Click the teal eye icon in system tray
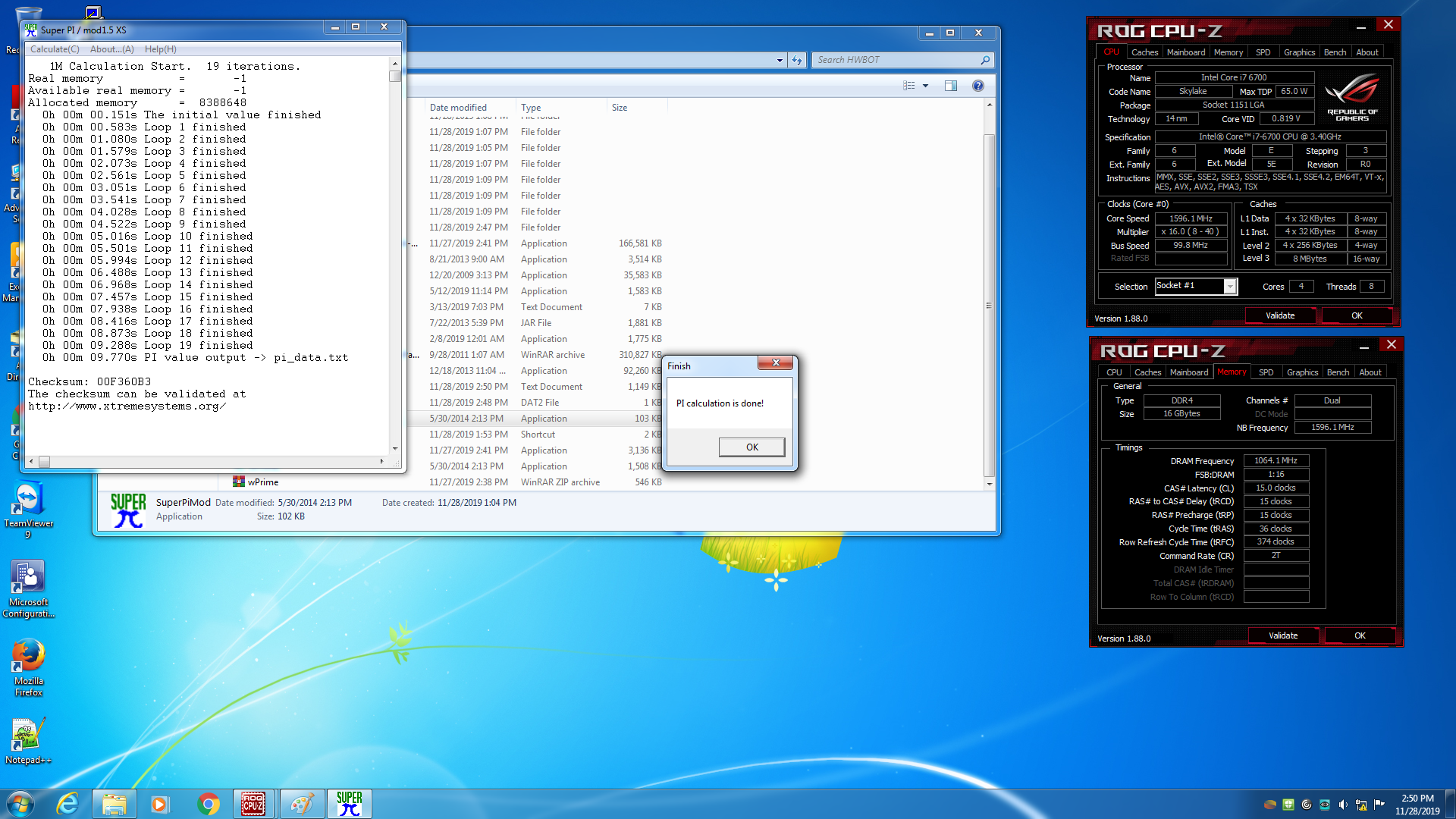 pos(1325,805)
